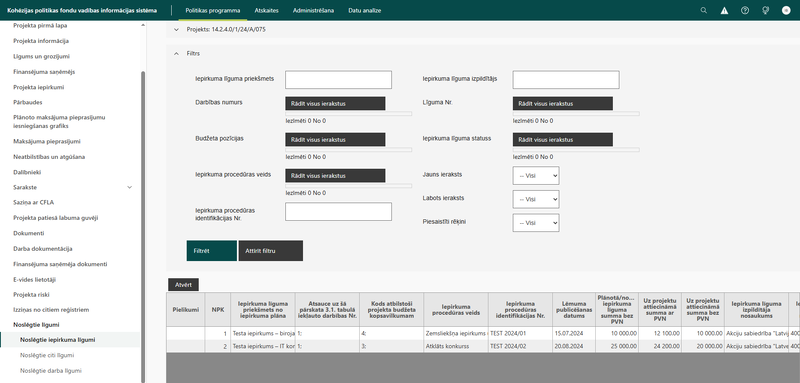
Task: Open the search magnifier icon in header
Action: click(704, 10)
